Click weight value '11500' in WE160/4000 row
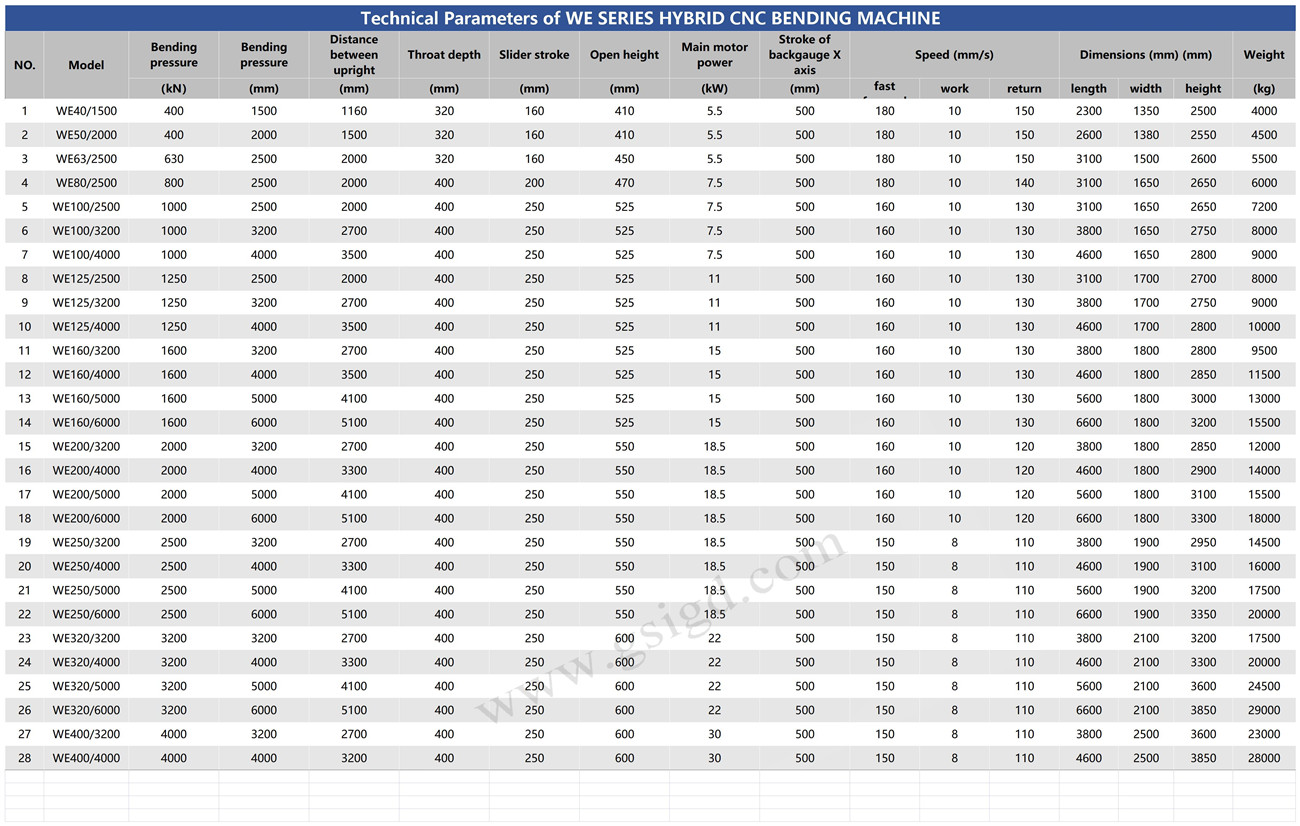The width and height of the screenshot is (1300, 826). [x=1264, y=375]
